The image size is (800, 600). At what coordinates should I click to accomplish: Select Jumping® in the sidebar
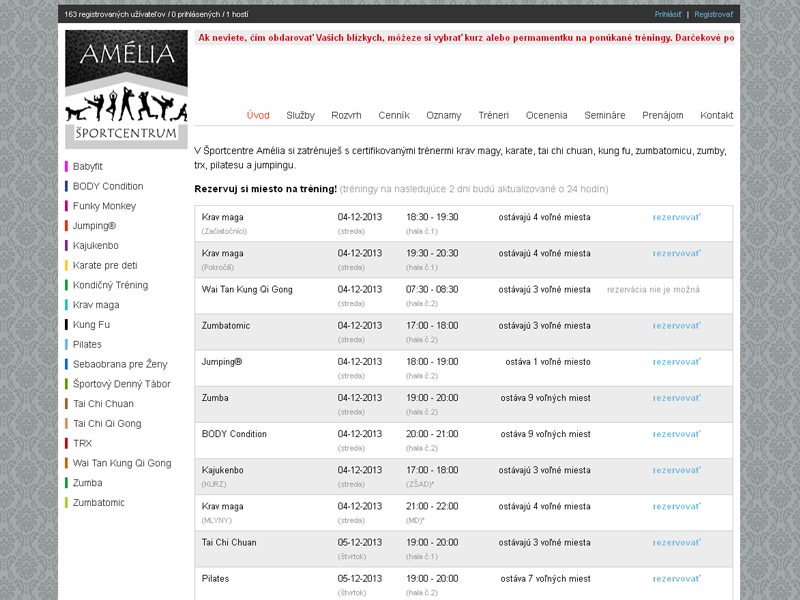pos(94,226)
